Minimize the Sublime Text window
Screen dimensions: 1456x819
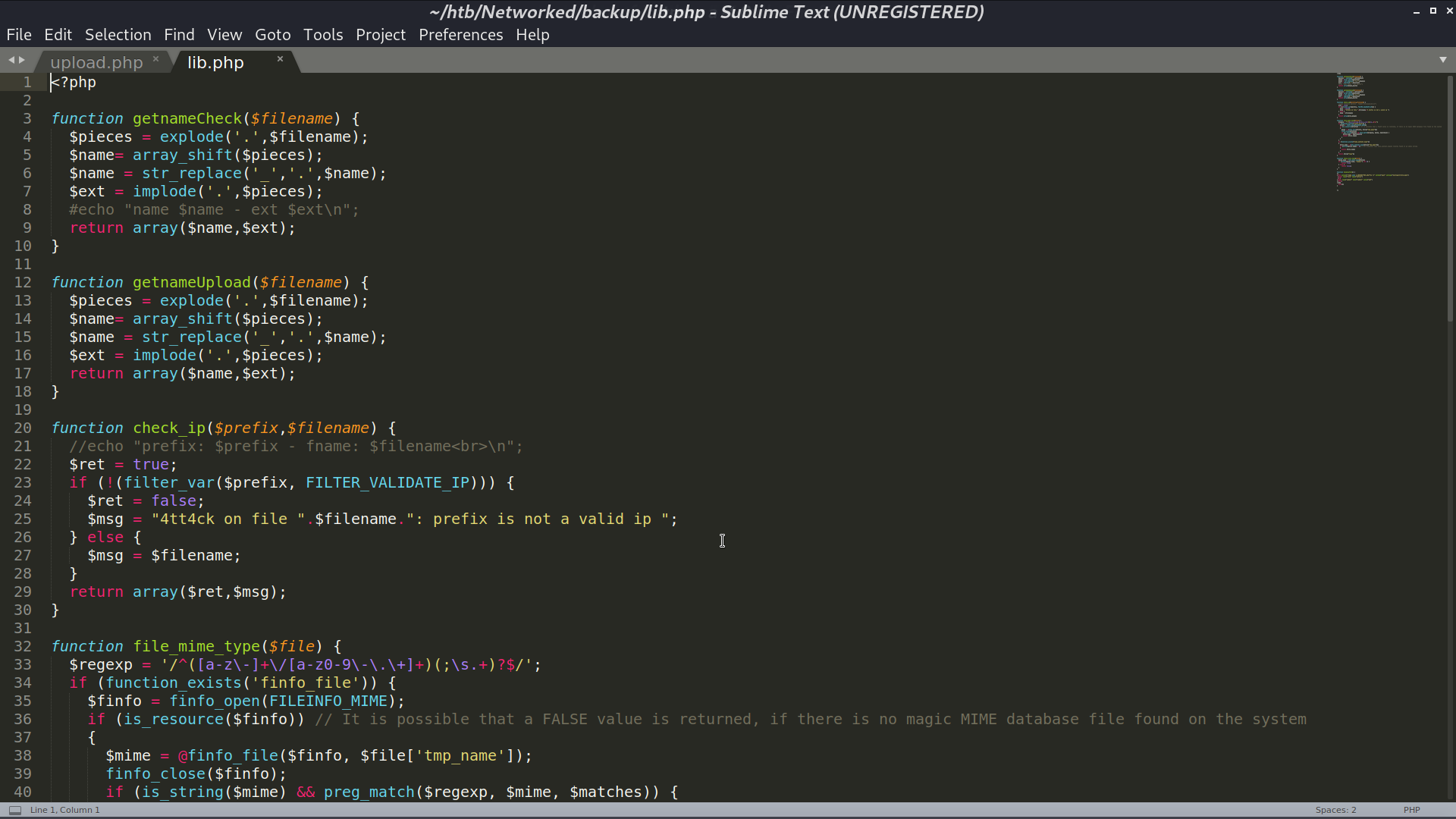click(1417, 11)
